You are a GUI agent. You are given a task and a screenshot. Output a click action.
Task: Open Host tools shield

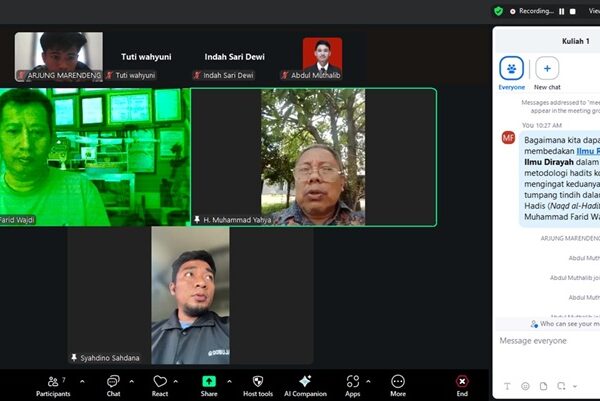click(258, 386)
